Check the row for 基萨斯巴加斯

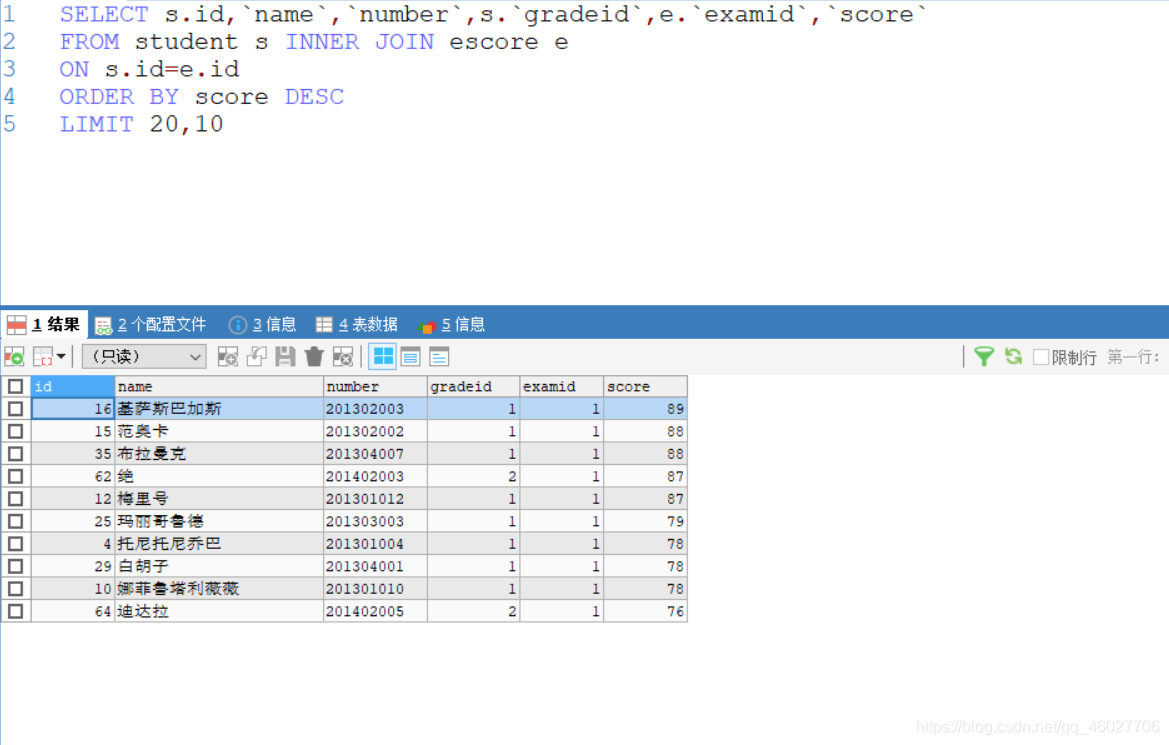(x=16, y=409)
